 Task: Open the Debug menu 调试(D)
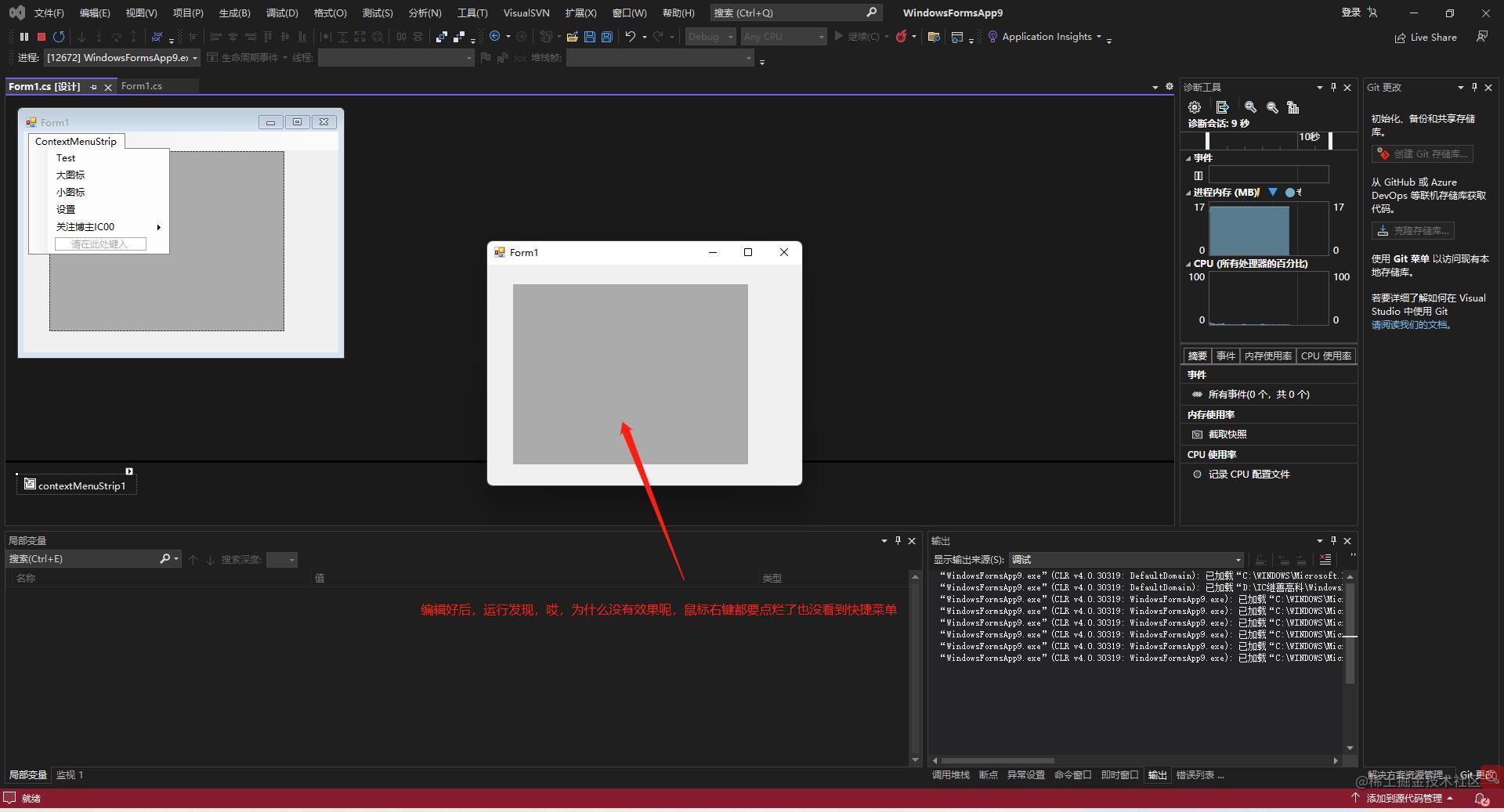point(282,13)
